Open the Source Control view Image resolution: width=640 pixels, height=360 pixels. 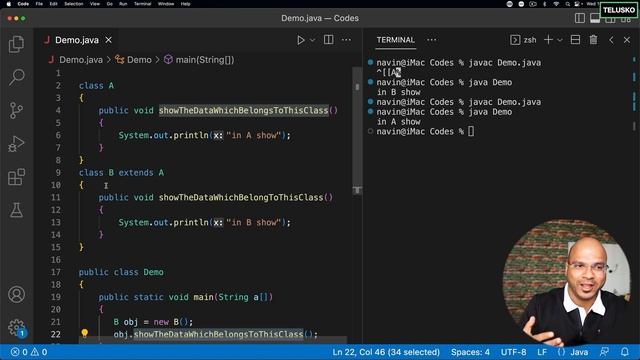tap(16, 110)
